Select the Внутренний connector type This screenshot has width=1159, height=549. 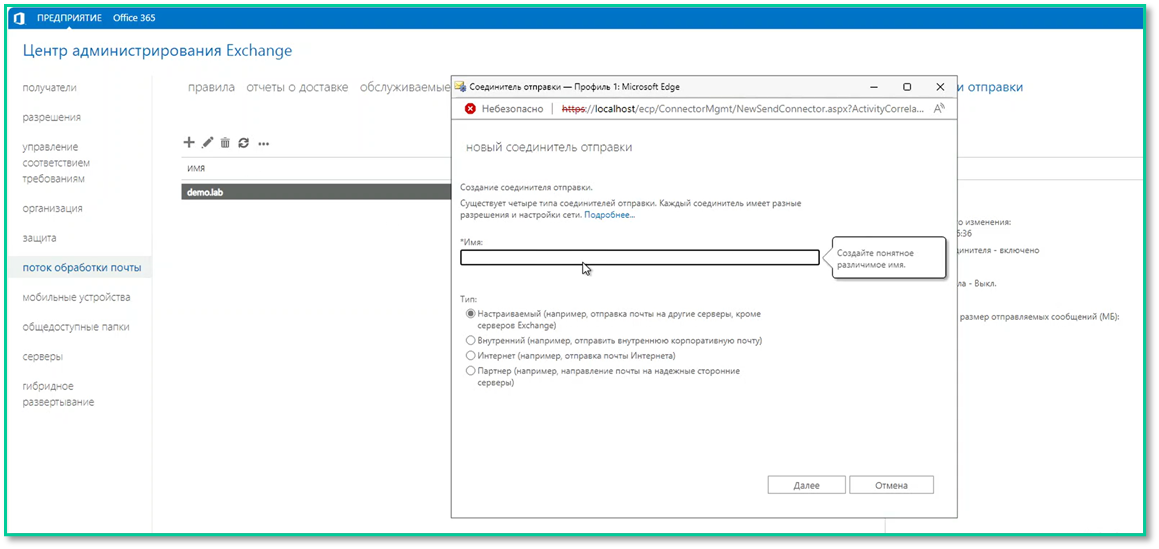[470, 340]
